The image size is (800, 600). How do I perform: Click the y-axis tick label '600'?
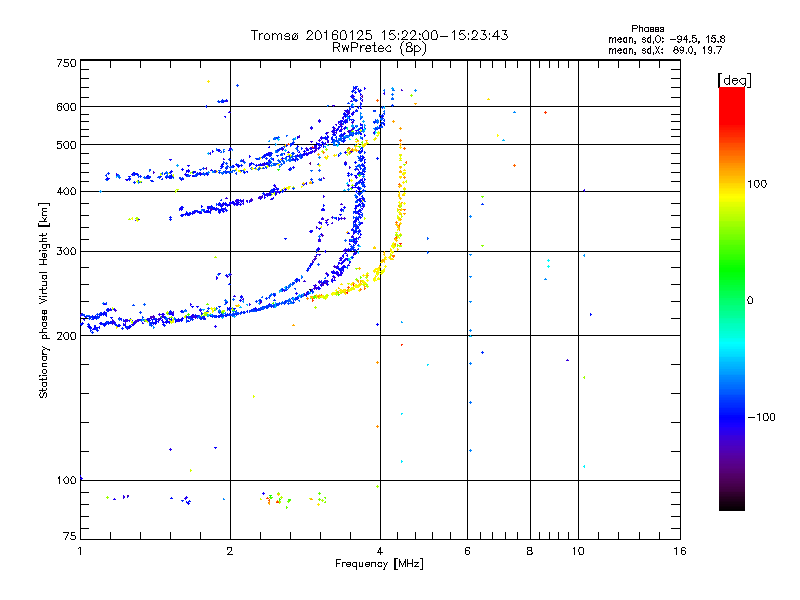click(x=66, y=107)
